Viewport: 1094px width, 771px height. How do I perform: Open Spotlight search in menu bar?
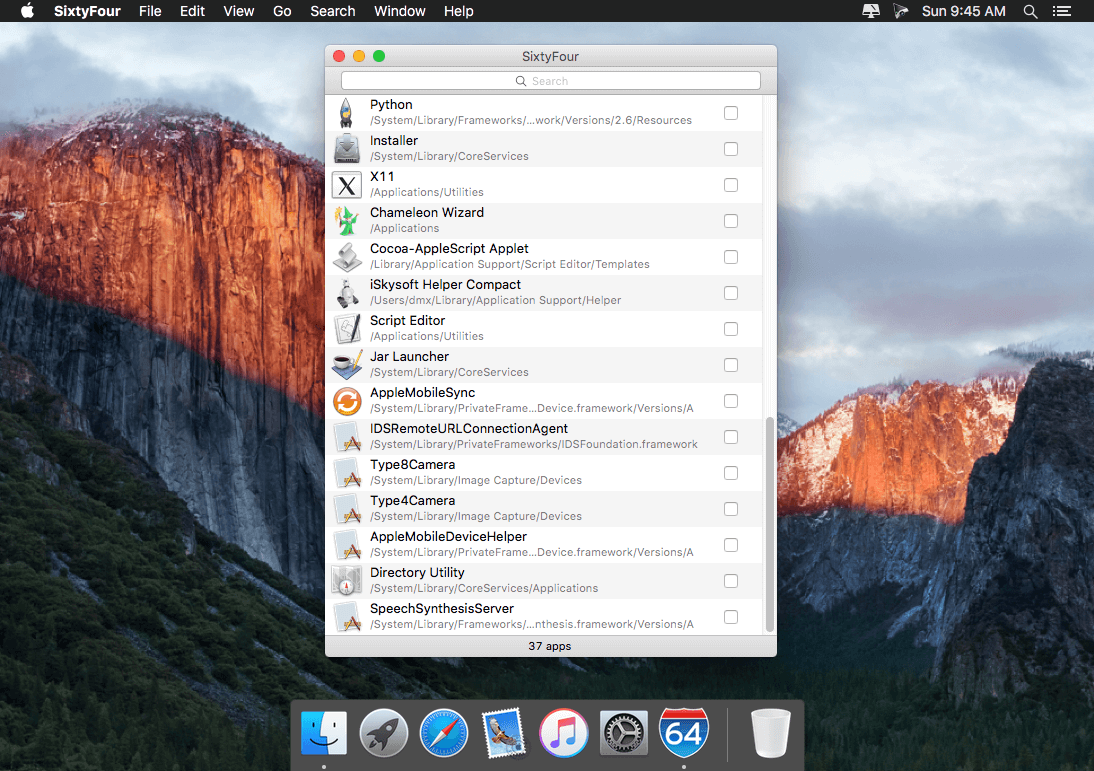pos(1031,11)
